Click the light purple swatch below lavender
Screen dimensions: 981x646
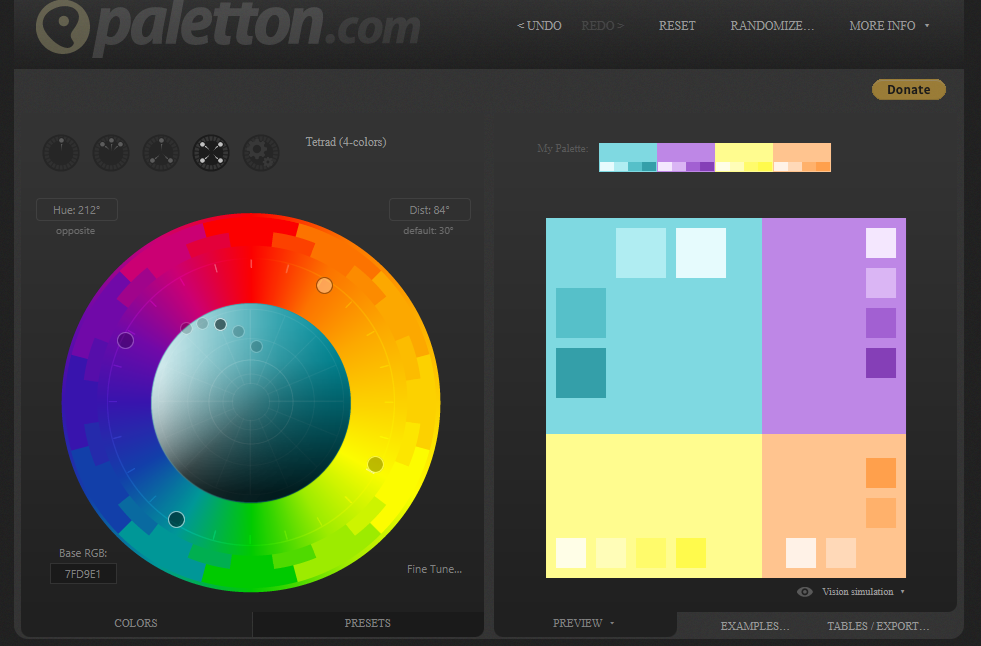[881, 283]
